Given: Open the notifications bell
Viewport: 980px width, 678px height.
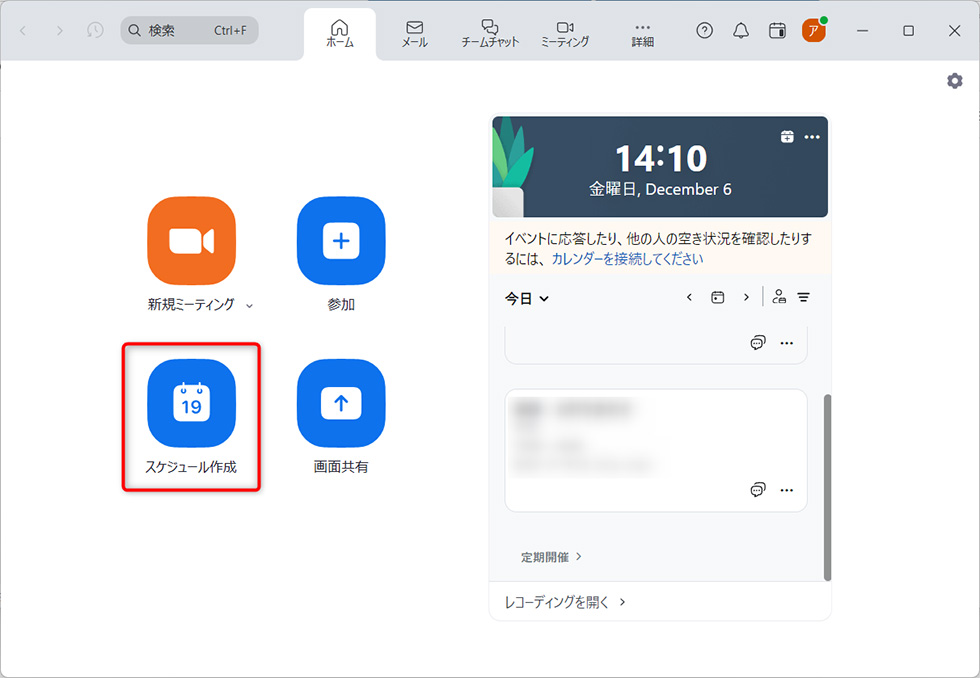Looking at the screenshot, I should tap(741, 30).
